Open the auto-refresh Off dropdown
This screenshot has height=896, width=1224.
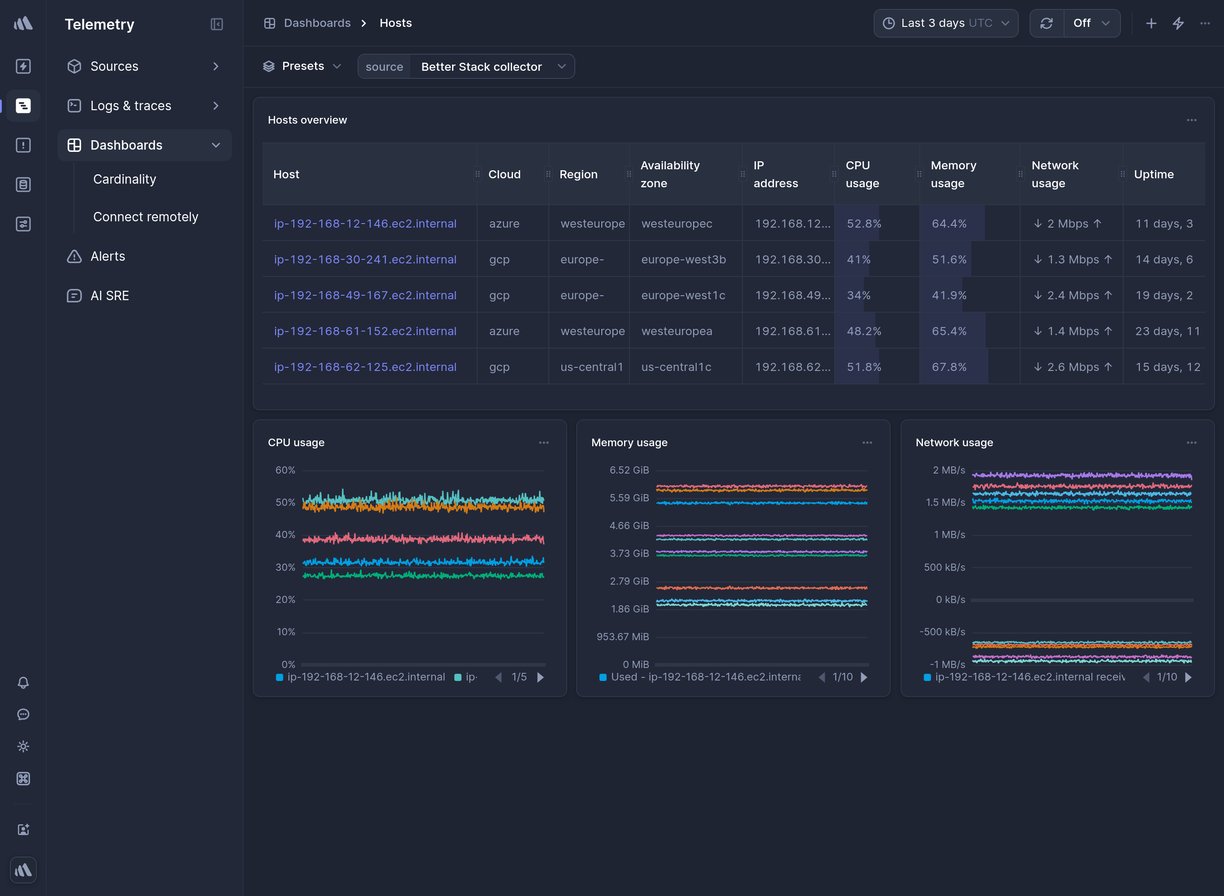click(1091, 22)
